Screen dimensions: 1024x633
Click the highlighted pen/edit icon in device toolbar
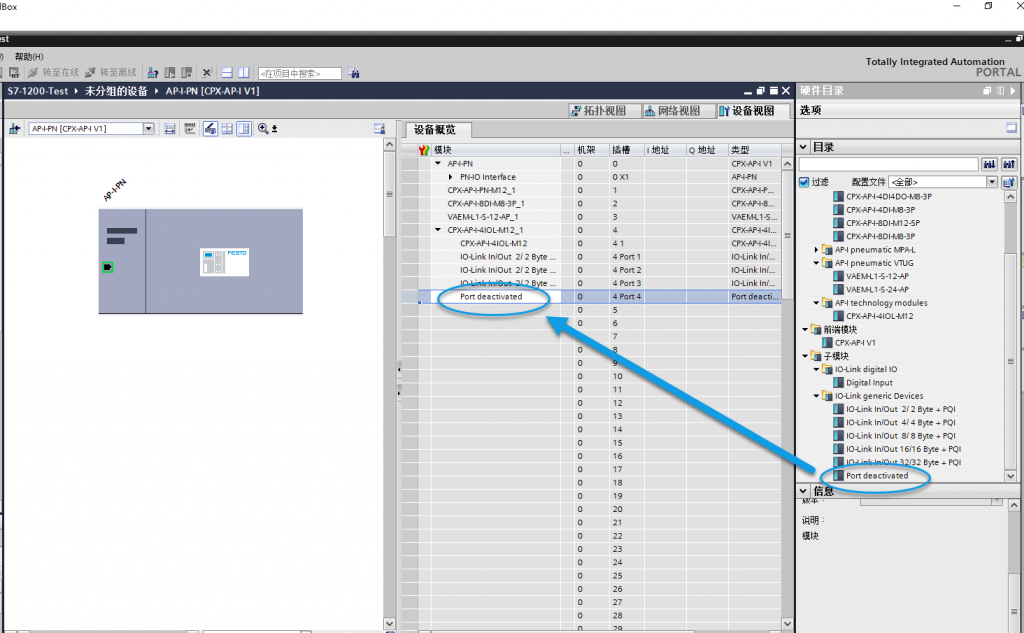tap(210, 129)
